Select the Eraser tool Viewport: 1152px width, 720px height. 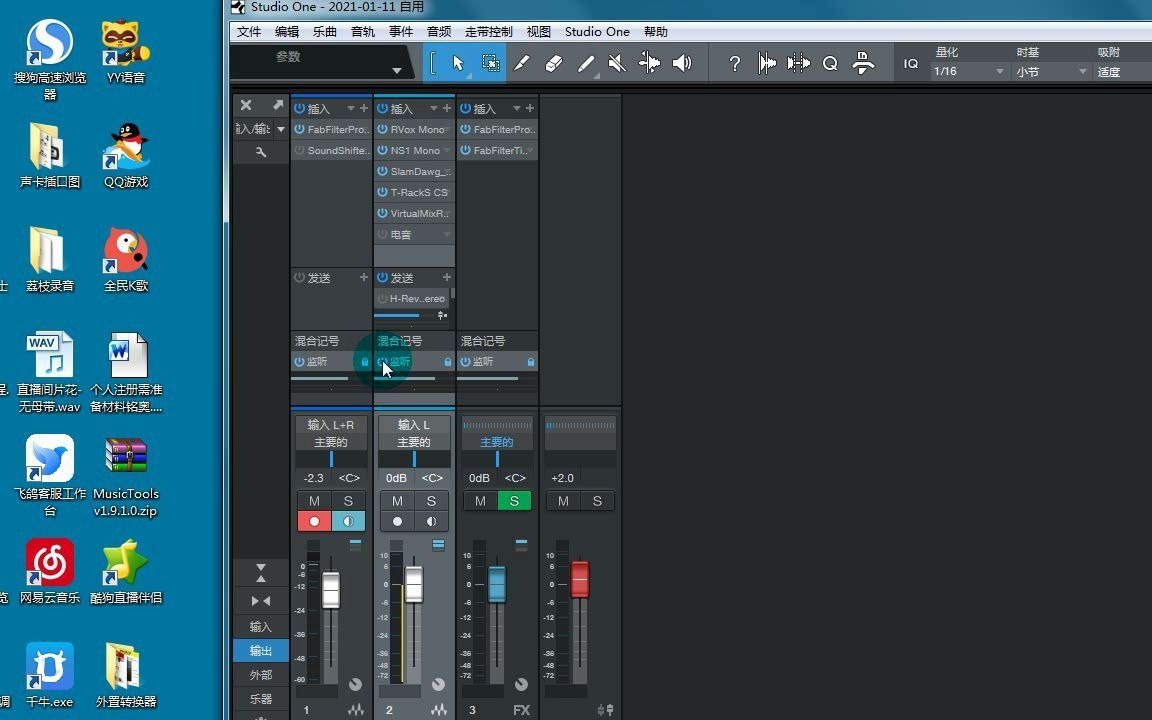pos(553,62)
